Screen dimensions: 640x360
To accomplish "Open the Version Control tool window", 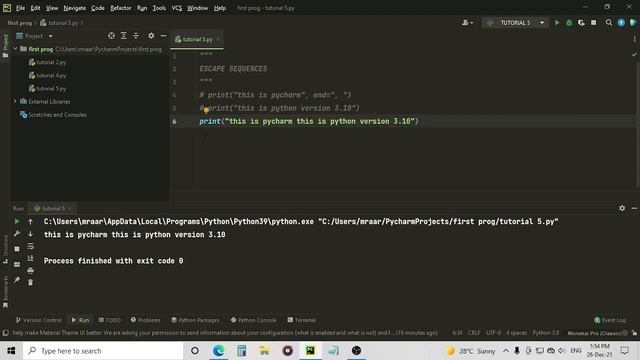I will click(x=39, y=320).
